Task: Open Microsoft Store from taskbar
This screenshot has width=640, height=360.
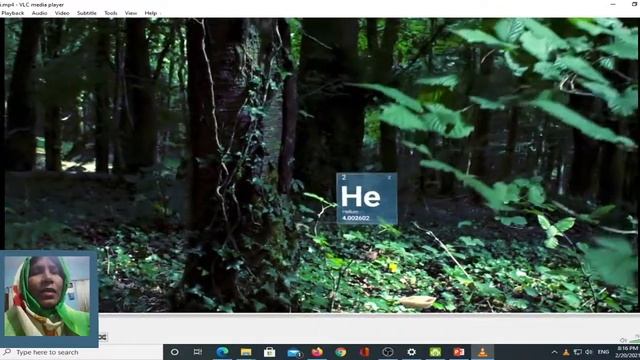Action: pos(269,352)
